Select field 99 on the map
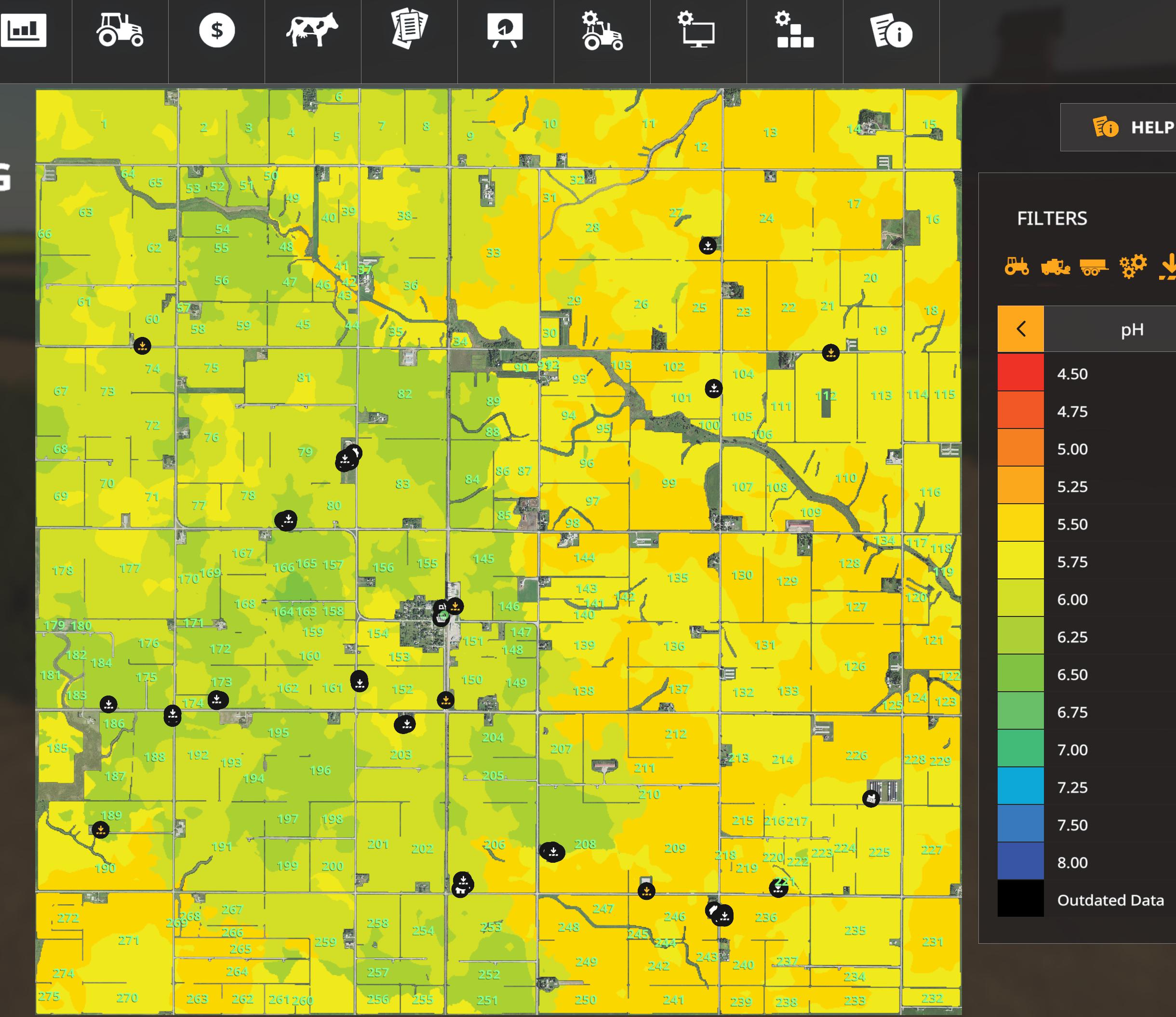The height and width of the screenshot is (1017, 1176). pos(669,483)
